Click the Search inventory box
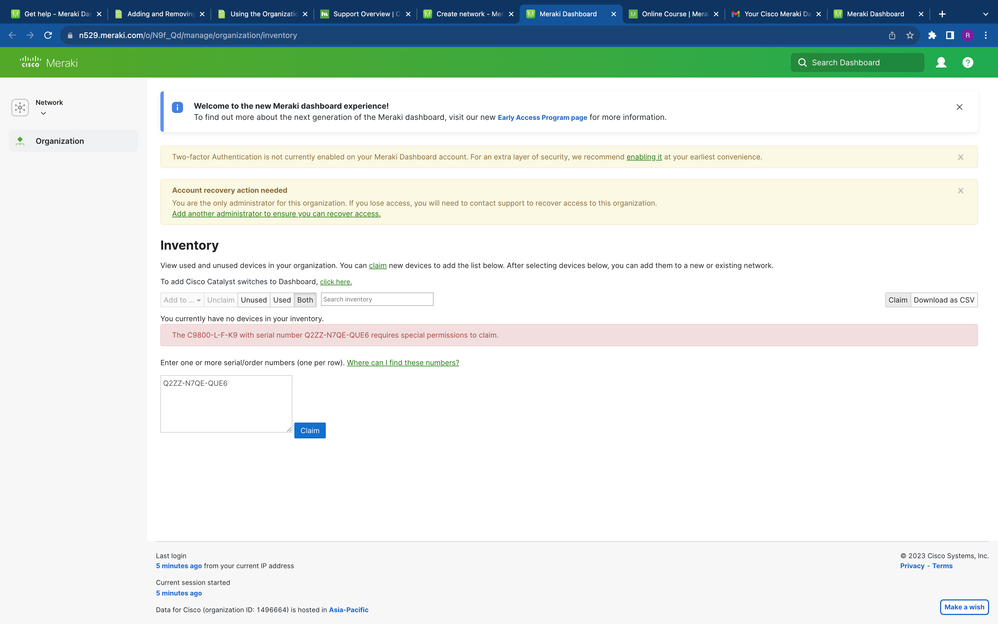Viewport: 998px width, 624px height. coord(377,299)
